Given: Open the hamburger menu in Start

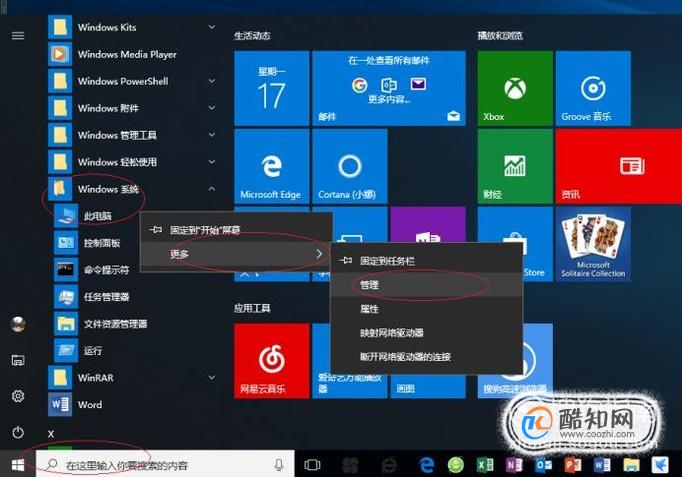Looking at the screenshot, I should pyautogui.click(x=18, y=36).
